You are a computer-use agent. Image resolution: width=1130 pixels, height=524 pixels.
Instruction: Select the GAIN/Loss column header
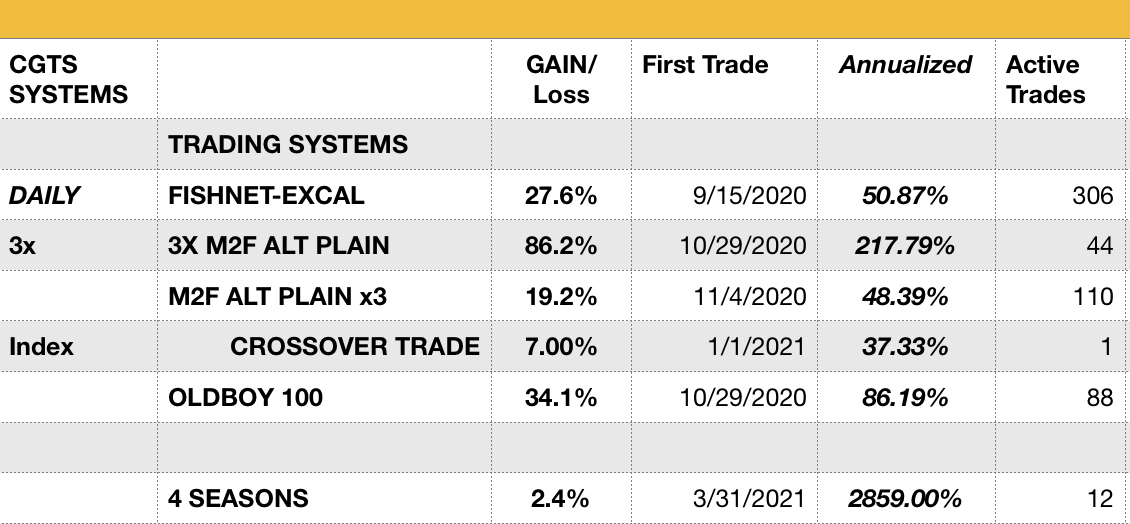561,80
